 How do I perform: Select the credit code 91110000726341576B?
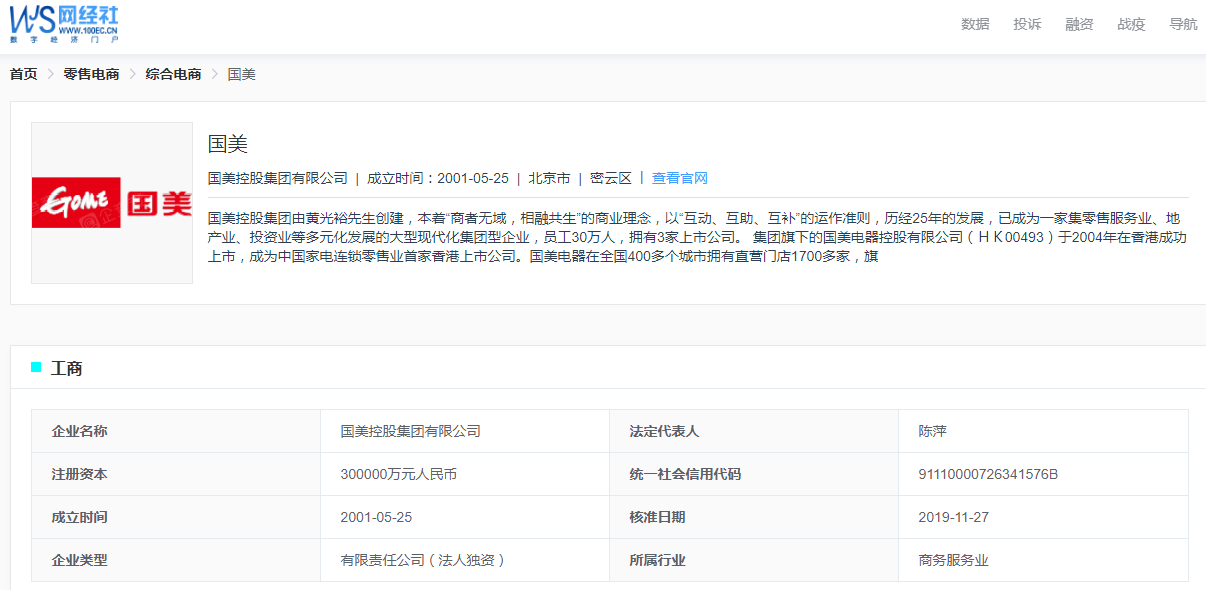pyautogui.click(x=988, y=474)
